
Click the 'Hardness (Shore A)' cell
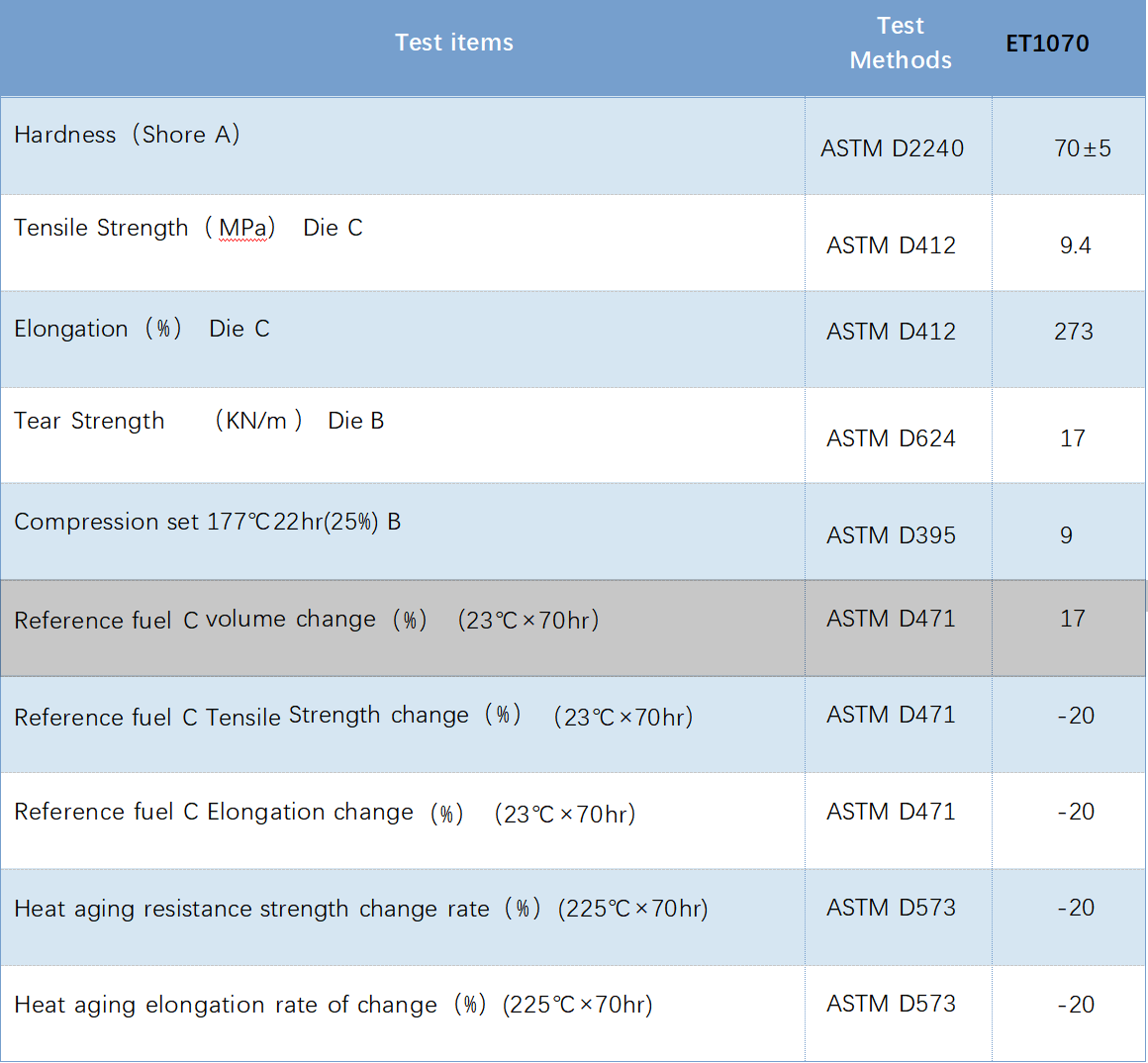coord(127,135)
